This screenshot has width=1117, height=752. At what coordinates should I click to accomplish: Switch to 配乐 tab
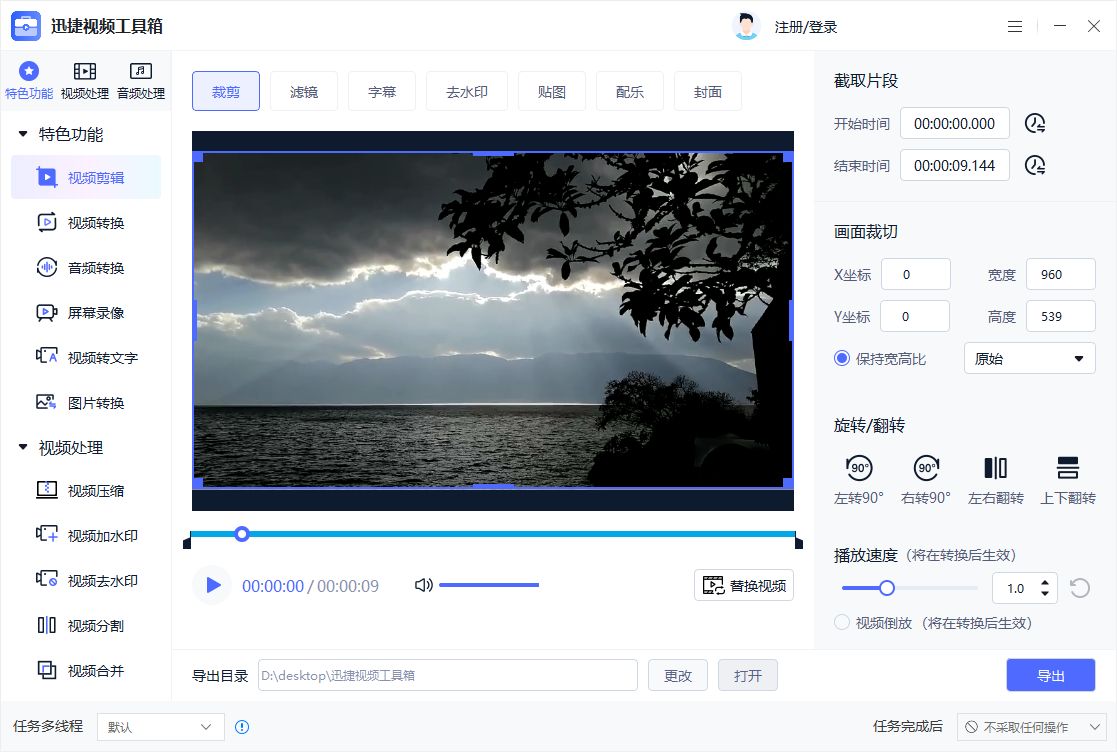click(x=630, y=91)
